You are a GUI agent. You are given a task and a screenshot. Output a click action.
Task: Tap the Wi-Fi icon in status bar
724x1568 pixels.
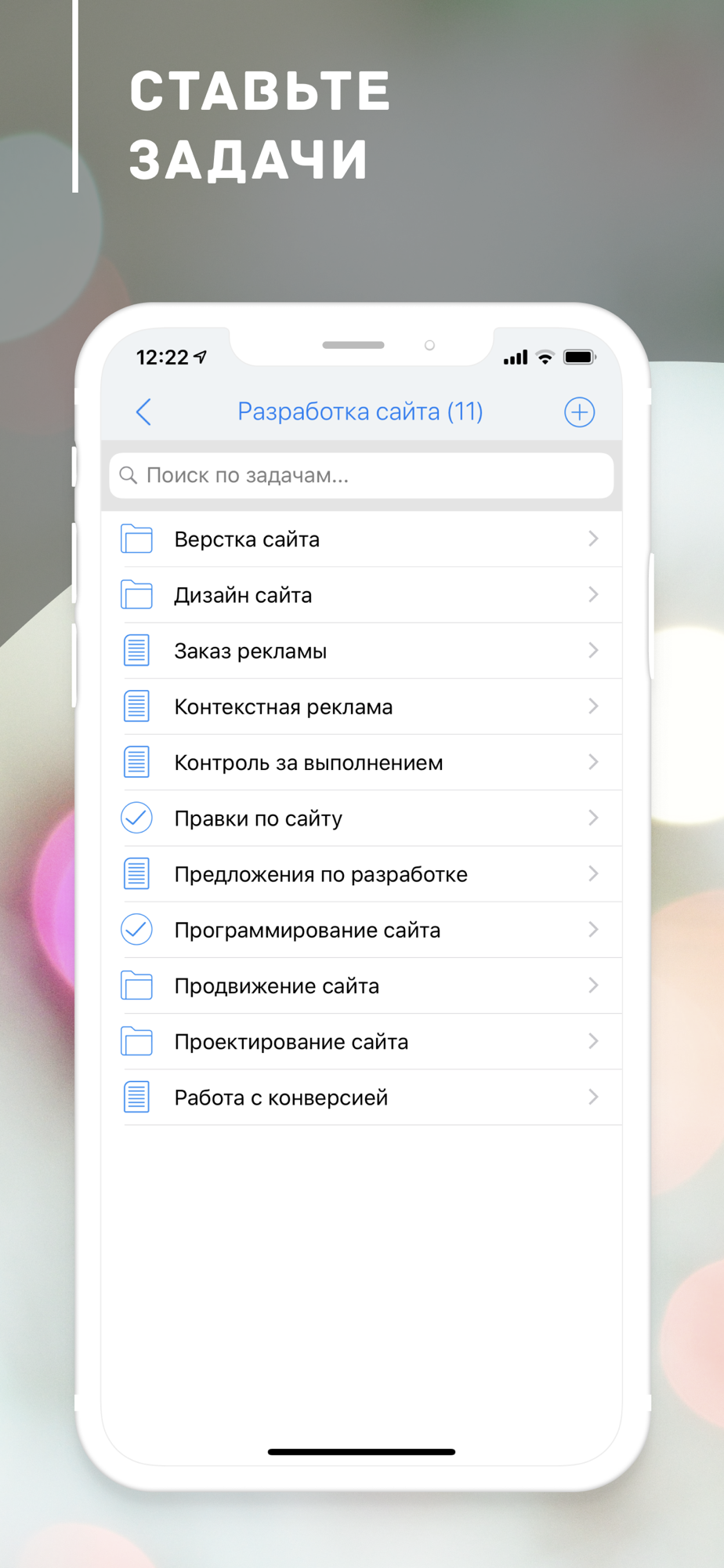545,358
